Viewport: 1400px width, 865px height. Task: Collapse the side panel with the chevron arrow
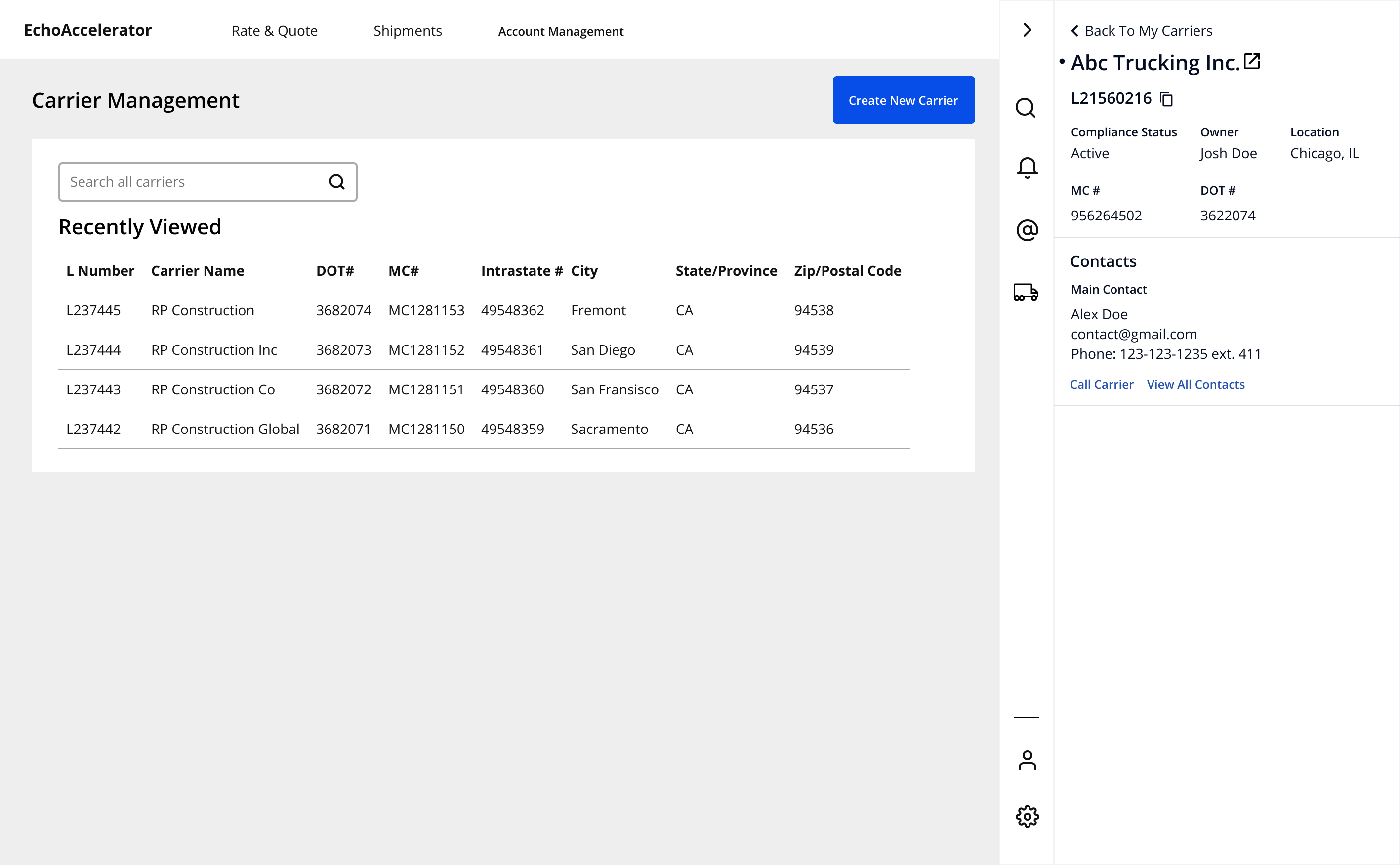pos(1028,30)
